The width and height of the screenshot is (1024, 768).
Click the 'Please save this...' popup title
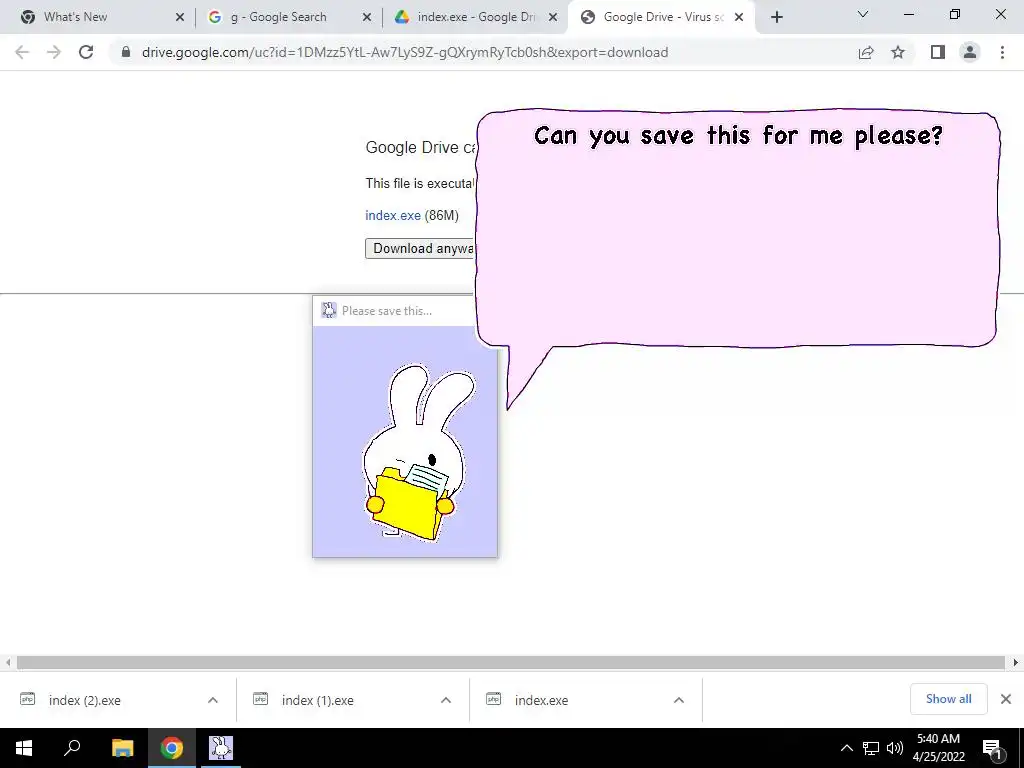click(387, 311)
